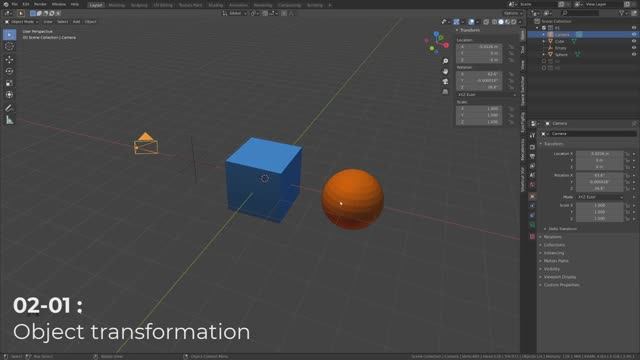
Task: Select solid viewport shading mode
Action: pyautogui.click(x=501, y=22)
